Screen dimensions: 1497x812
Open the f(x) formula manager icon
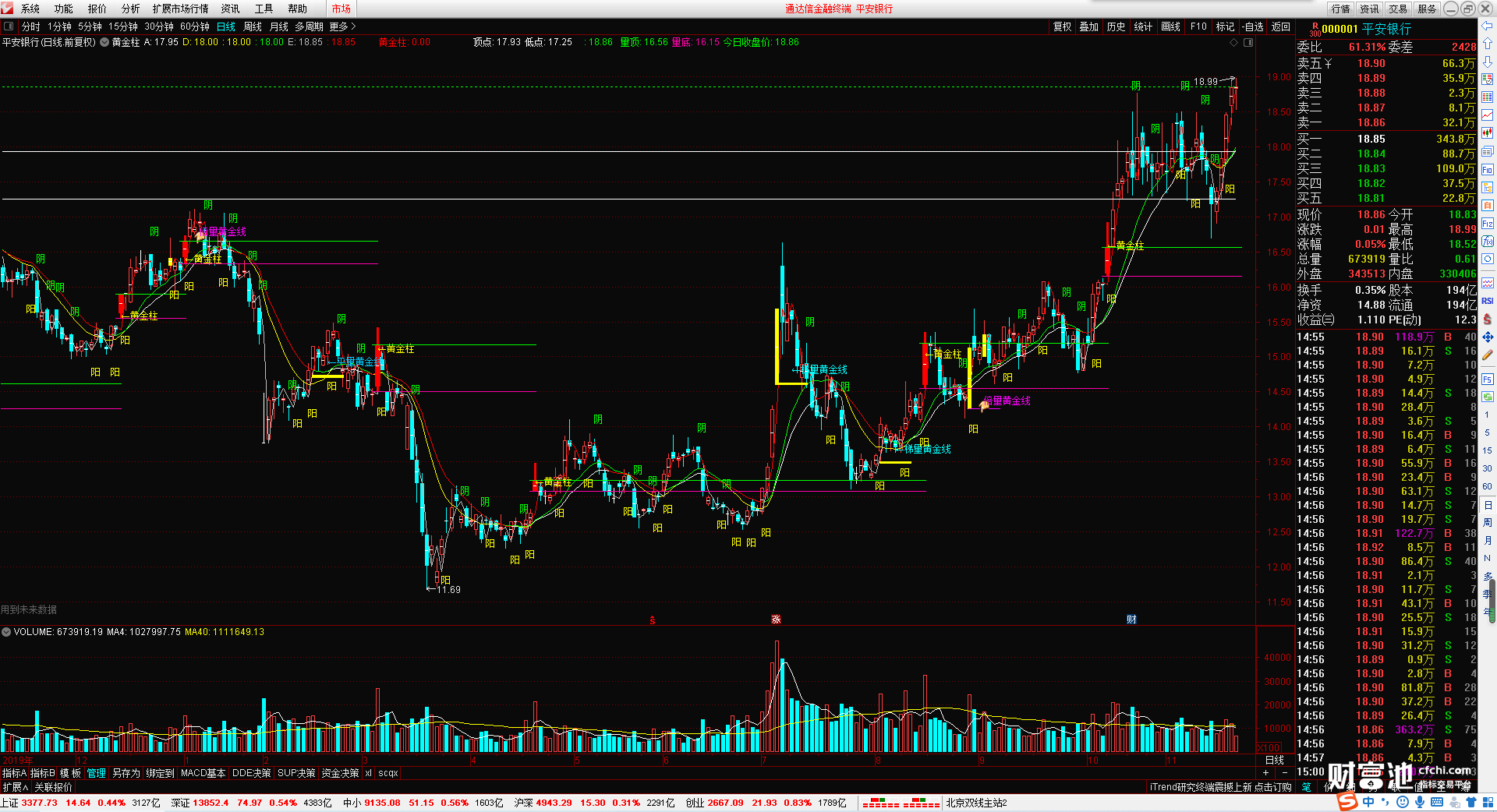tap(1487, 242)
